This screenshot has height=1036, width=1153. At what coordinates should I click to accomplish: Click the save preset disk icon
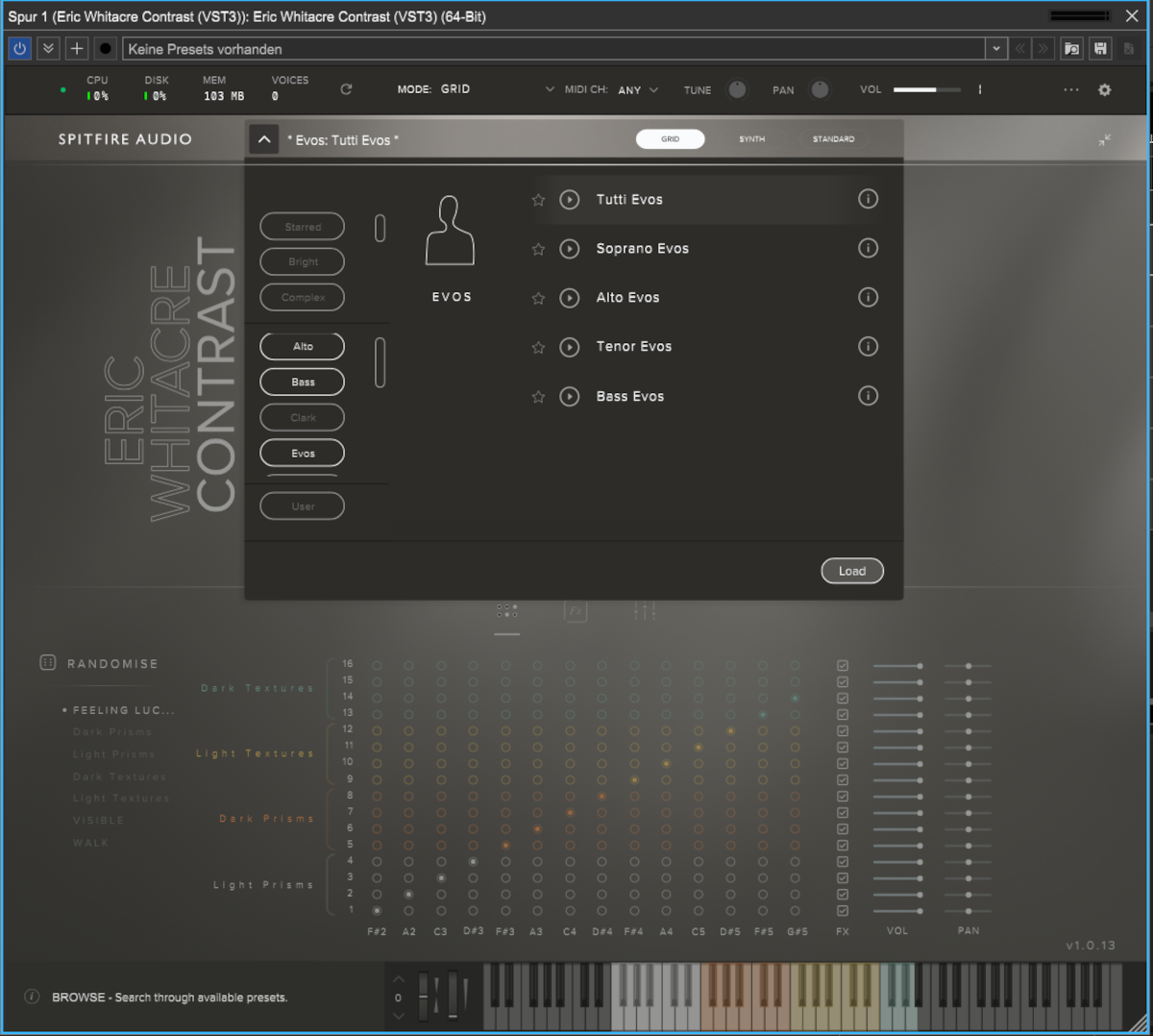coord(1101,48)
